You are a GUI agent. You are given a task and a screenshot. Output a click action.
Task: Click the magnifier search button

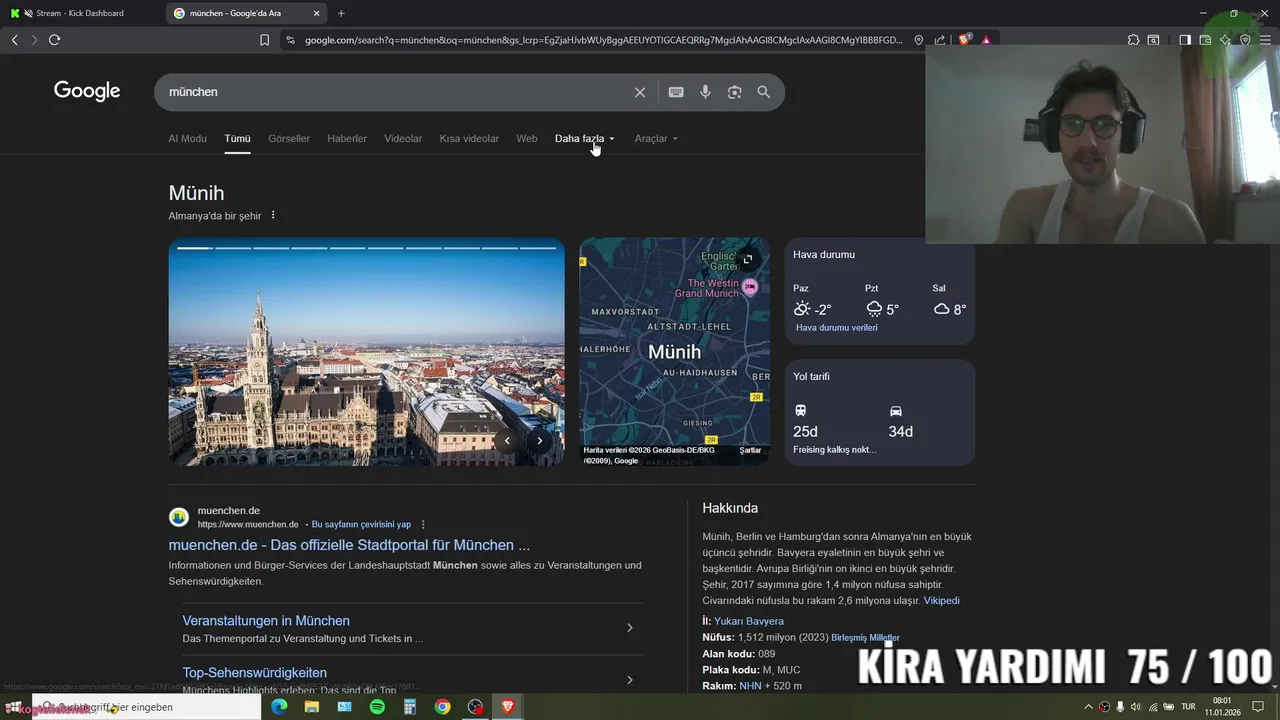(764, 92)
